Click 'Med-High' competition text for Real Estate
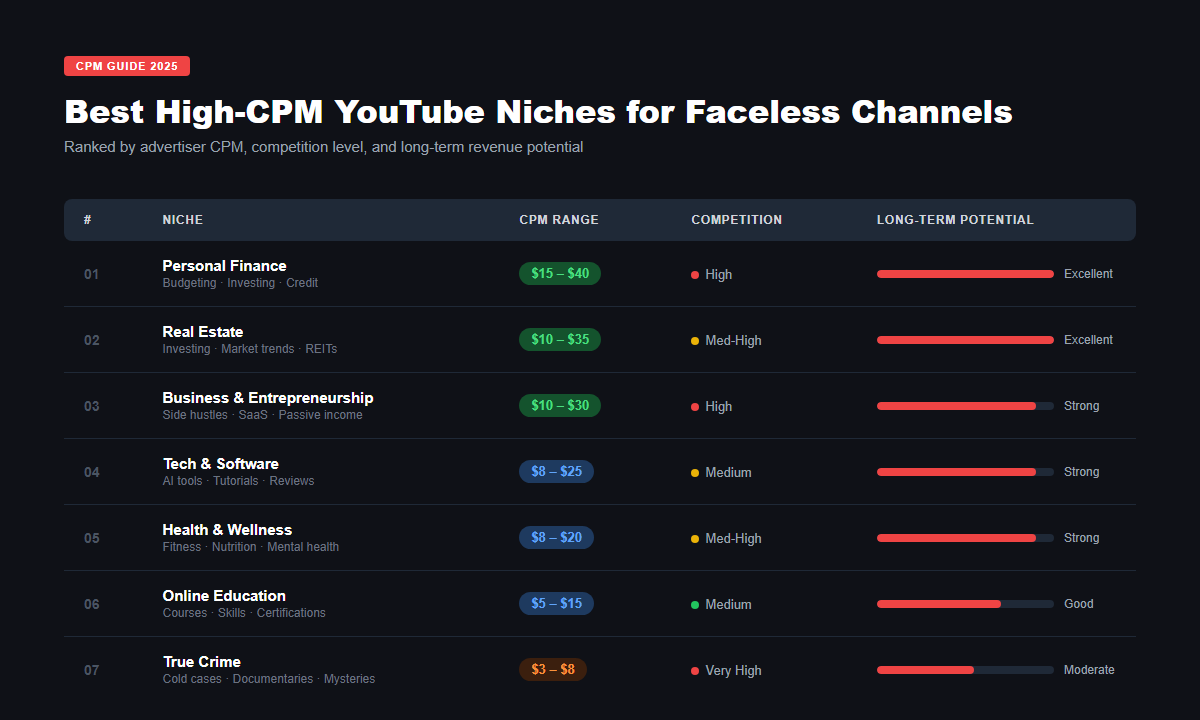 [x=733, y=341]
